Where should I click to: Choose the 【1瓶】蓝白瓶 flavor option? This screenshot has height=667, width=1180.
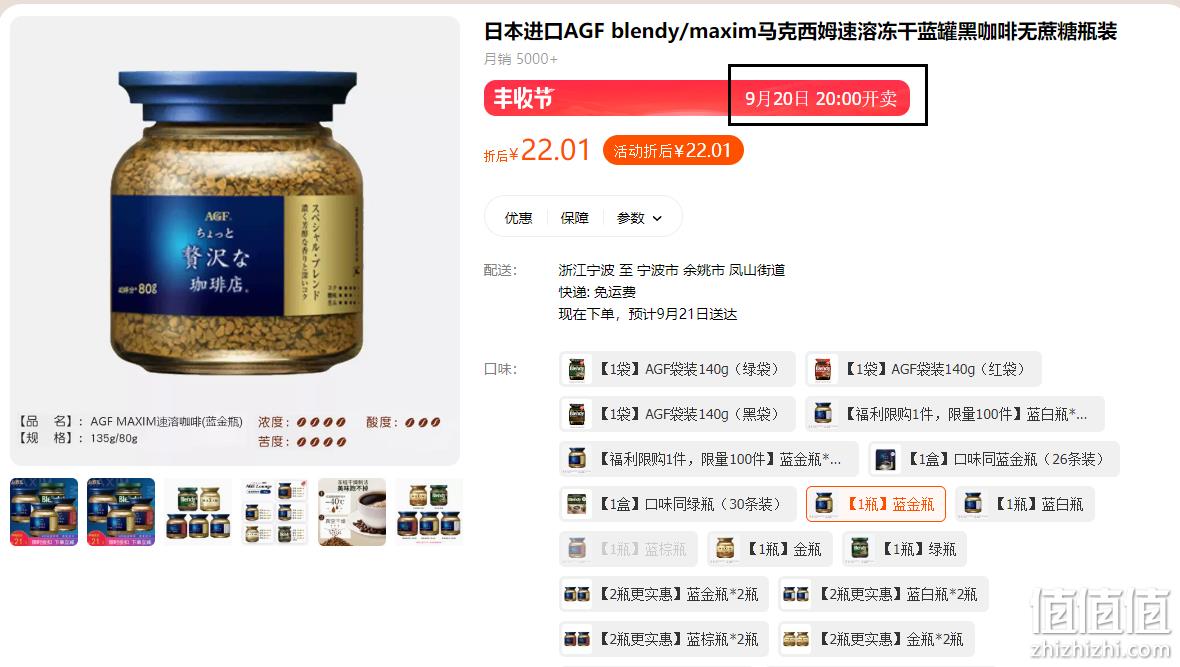click(1024, 504)
